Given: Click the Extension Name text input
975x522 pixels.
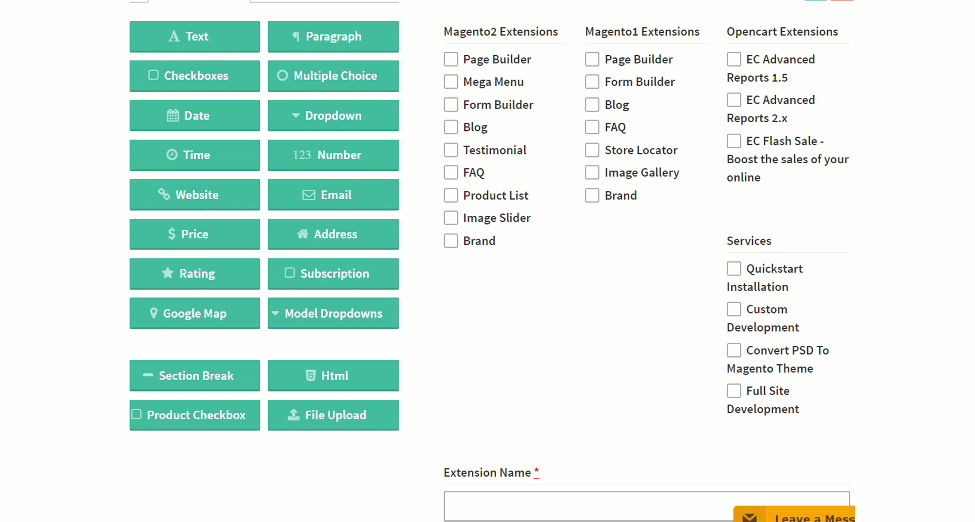Looking at the screenshot, I should pos(646,503).
